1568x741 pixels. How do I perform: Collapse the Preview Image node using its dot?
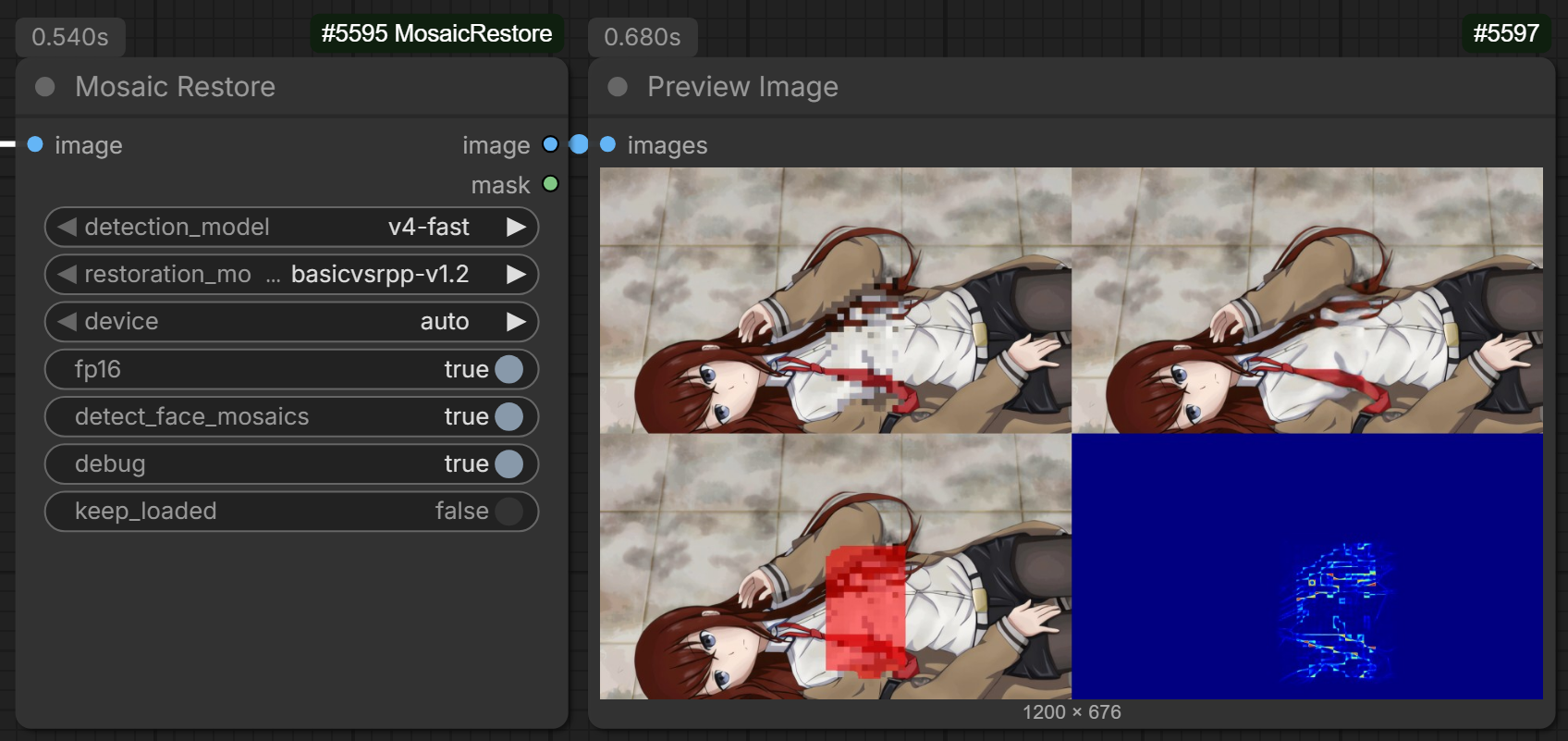[618, 87]
